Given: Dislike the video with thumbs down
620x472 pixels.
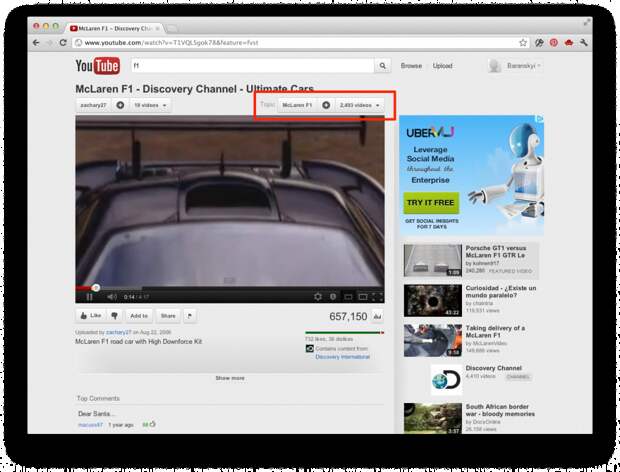Looking at the screenshot, I should pyautogui.click(x=114, y=315).
